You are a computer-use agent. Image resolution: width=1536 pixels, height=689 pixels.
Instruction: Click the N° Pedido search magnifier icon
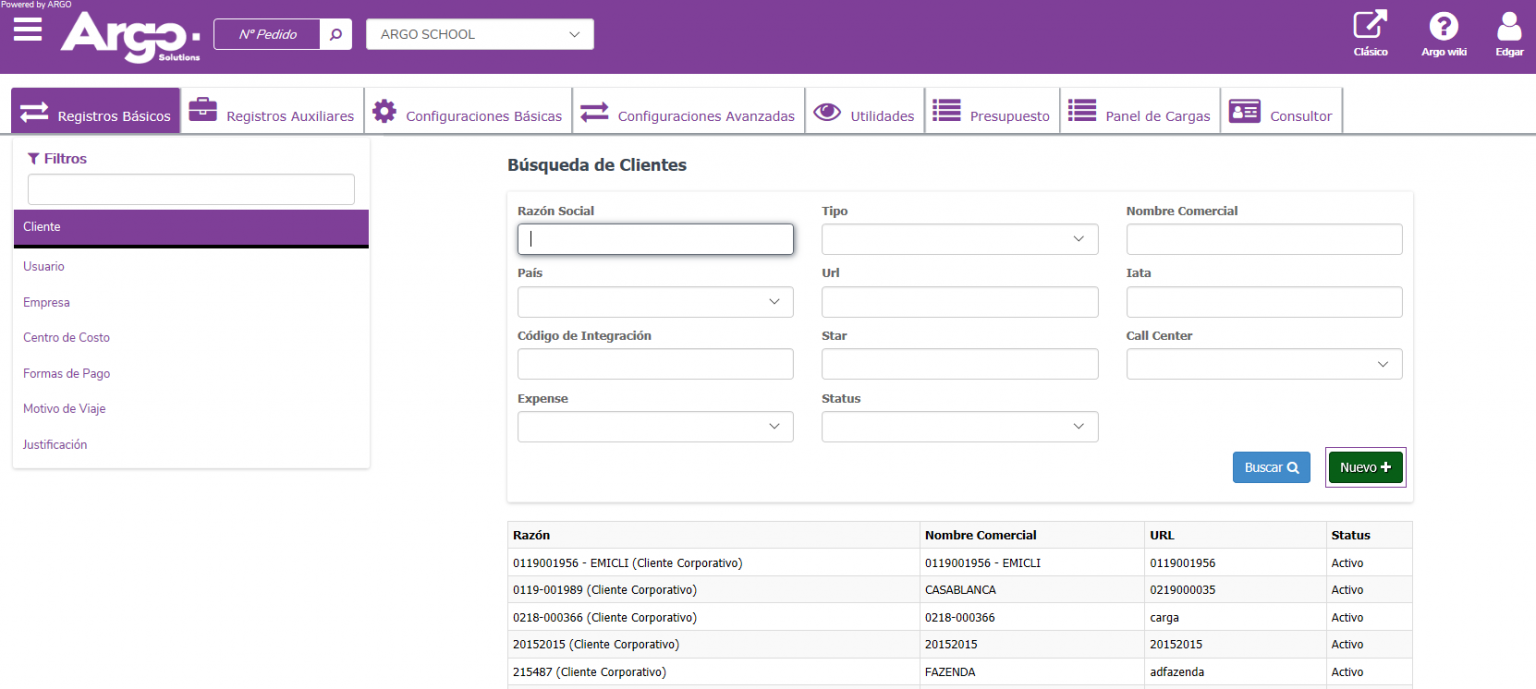(x=335, y=33)
